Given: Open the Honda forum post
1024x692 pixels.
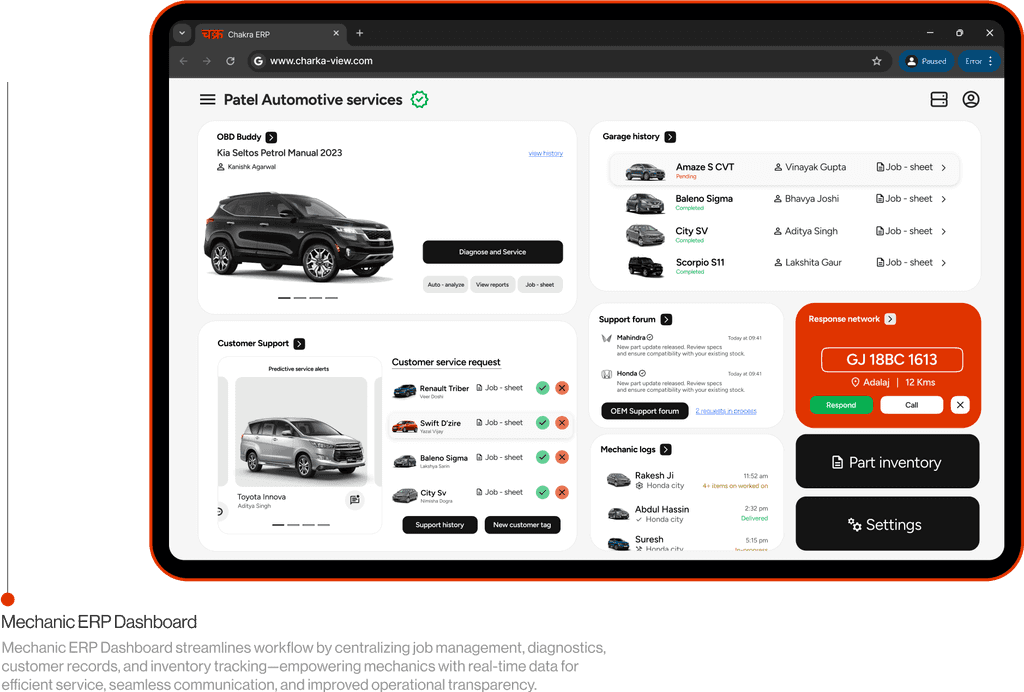Looking at the screenshot, I should pos(681,382).
